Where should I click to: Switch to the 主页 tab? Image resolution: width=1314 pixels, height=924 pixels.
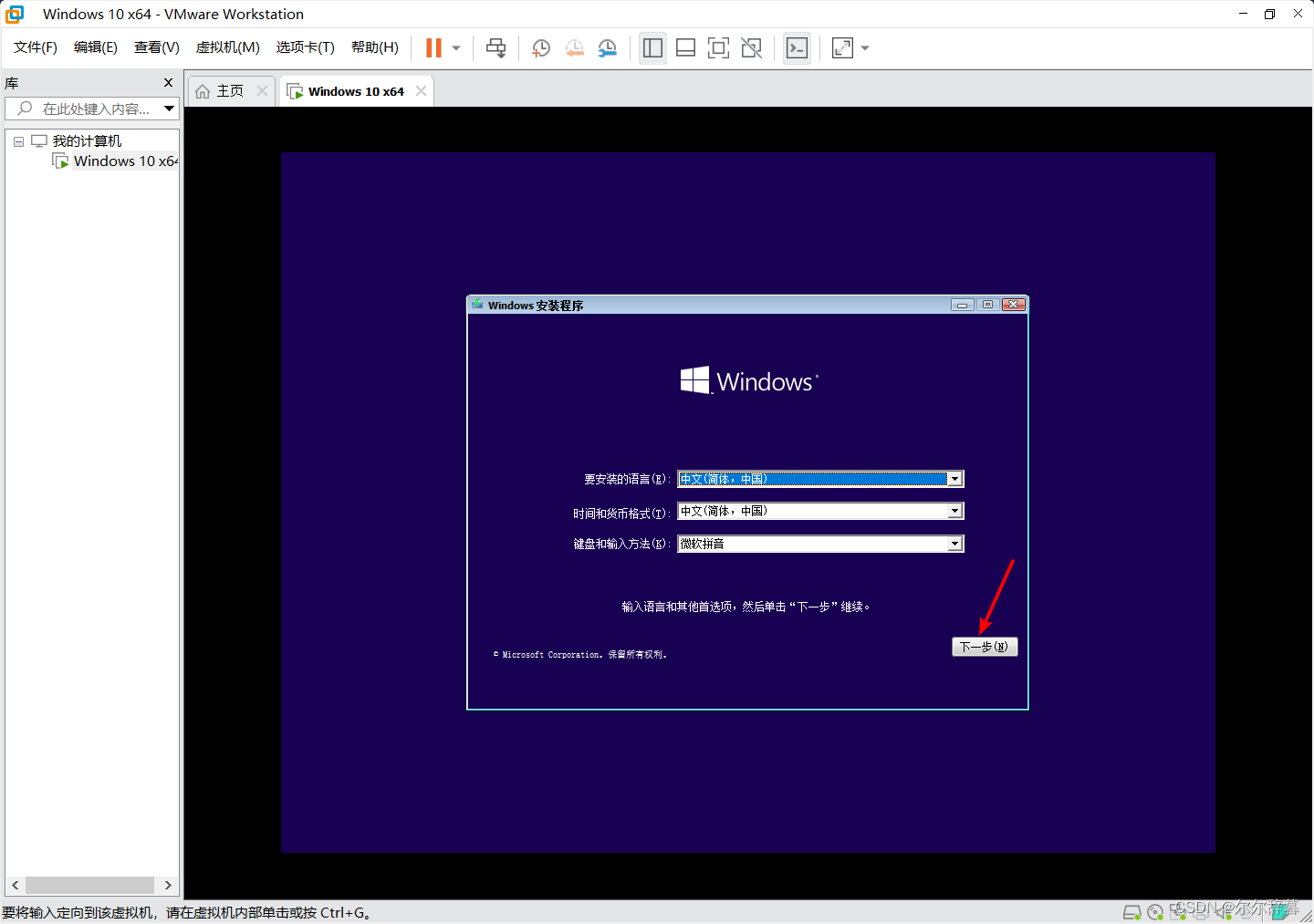pyautogui.click(x=230, y=91)
